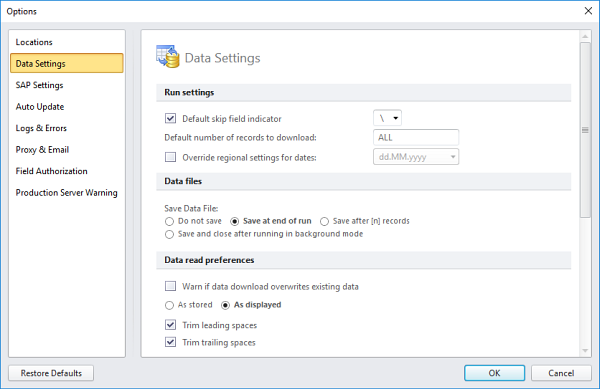
Task: Click the scrollbar down arrow
Action: [x=585, y=350]
